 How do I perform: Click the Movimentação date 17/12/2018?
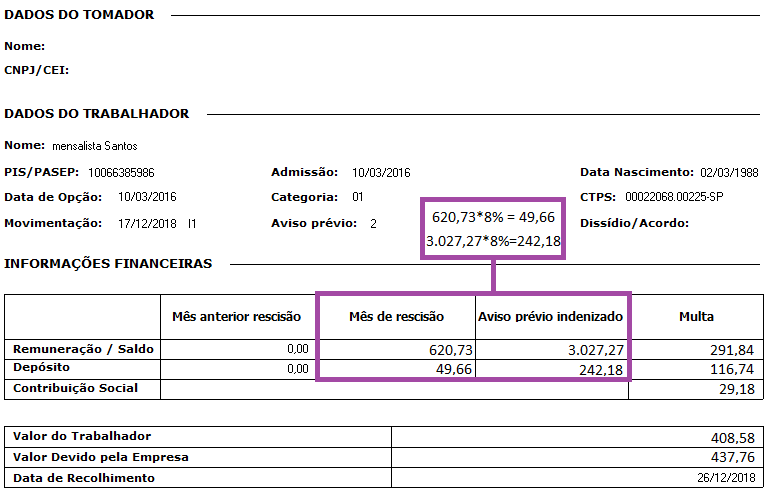click(x=147, y=224)
